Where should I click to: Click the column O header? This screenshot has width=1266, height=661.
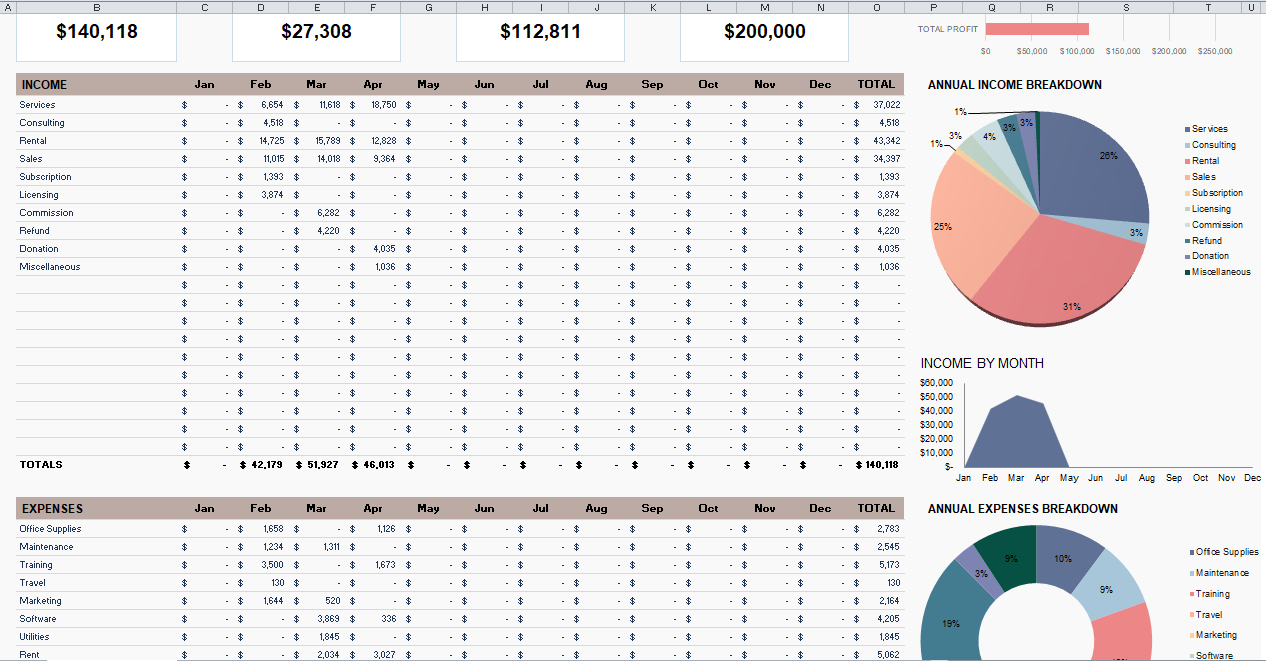[877, 7]
